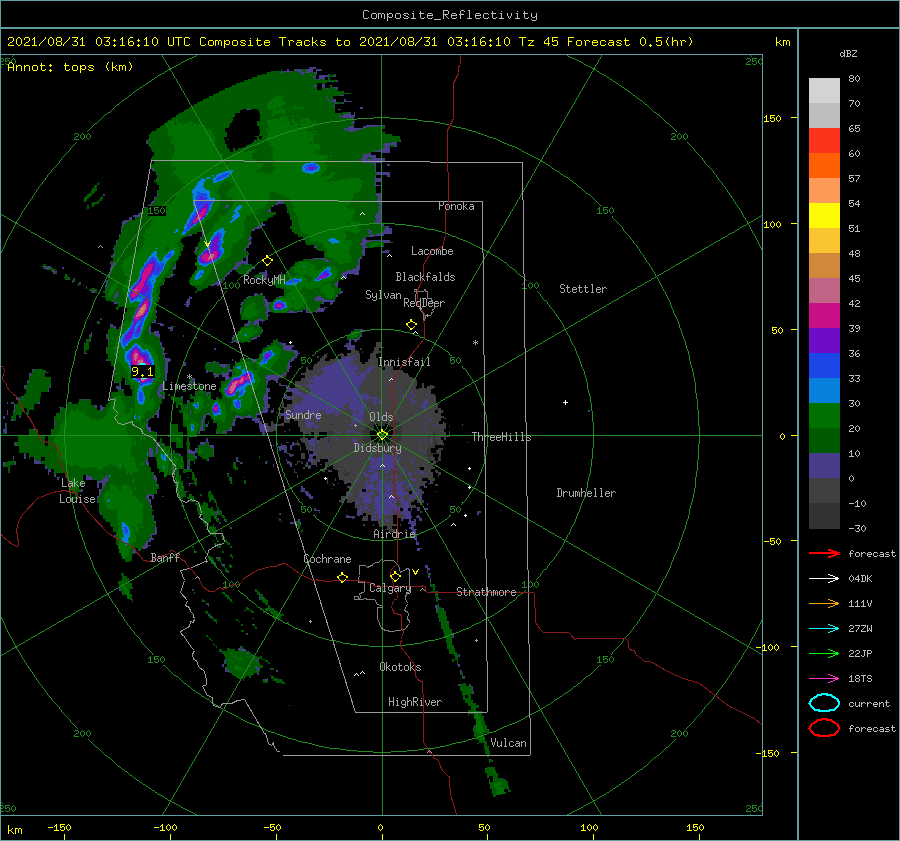The height and width of the screenshot is (841, 900).
Task: Click the Vulcan town label
Action: click(508, 743)
